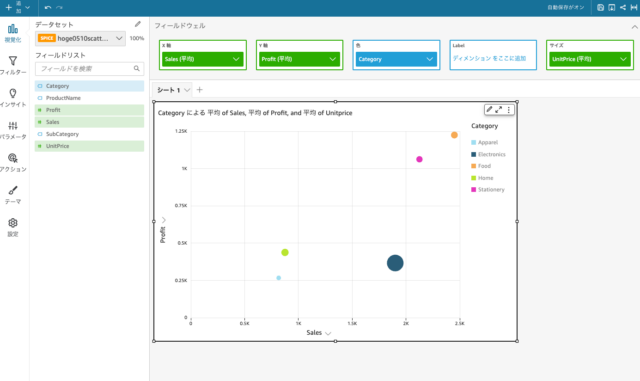
Task: Select the Profit field in list
Action: point(89,110)
